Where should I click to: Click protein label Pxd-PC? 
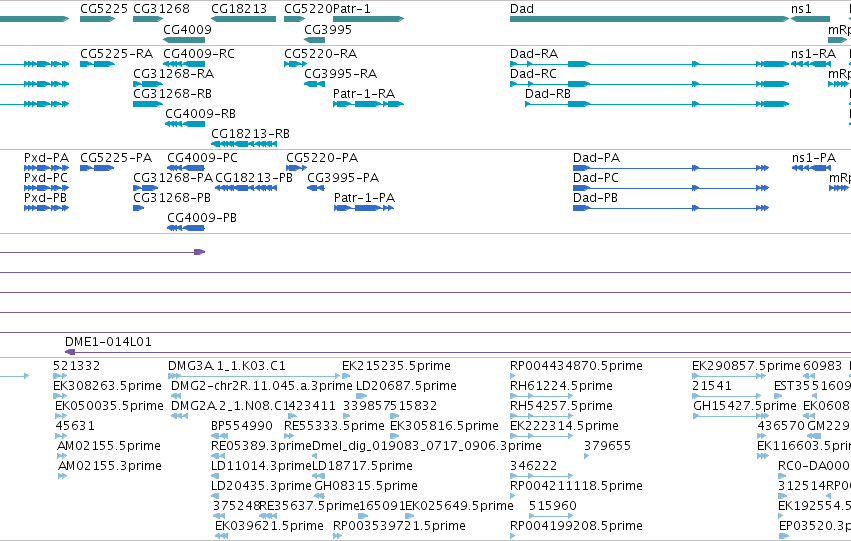tap(46, 178)
